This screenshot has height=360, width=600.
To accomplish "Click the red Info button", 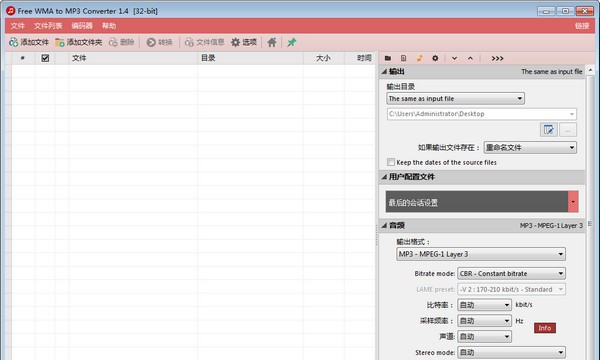I will (x=545, y=328).
